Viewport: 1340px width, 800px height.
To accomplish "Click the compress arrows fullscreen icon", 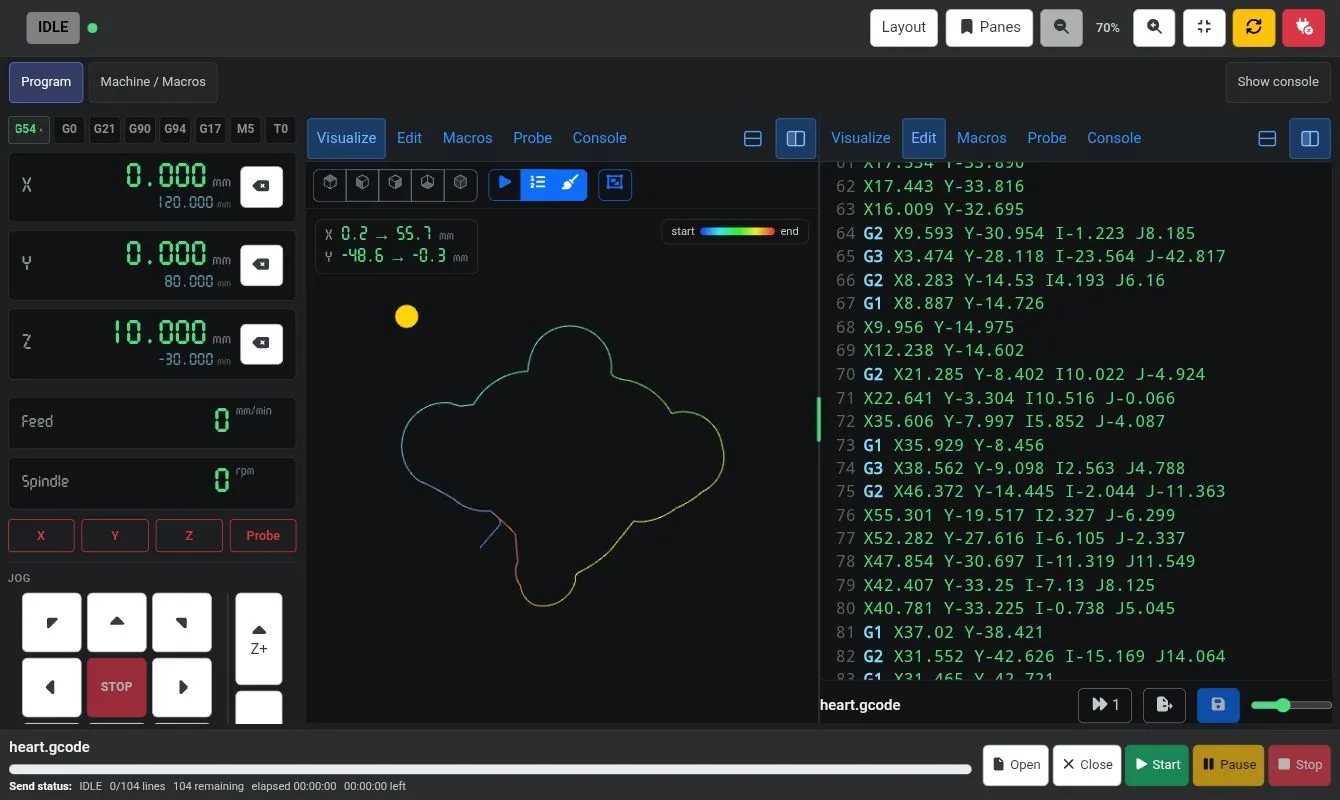I will (x=1204, y=28).
